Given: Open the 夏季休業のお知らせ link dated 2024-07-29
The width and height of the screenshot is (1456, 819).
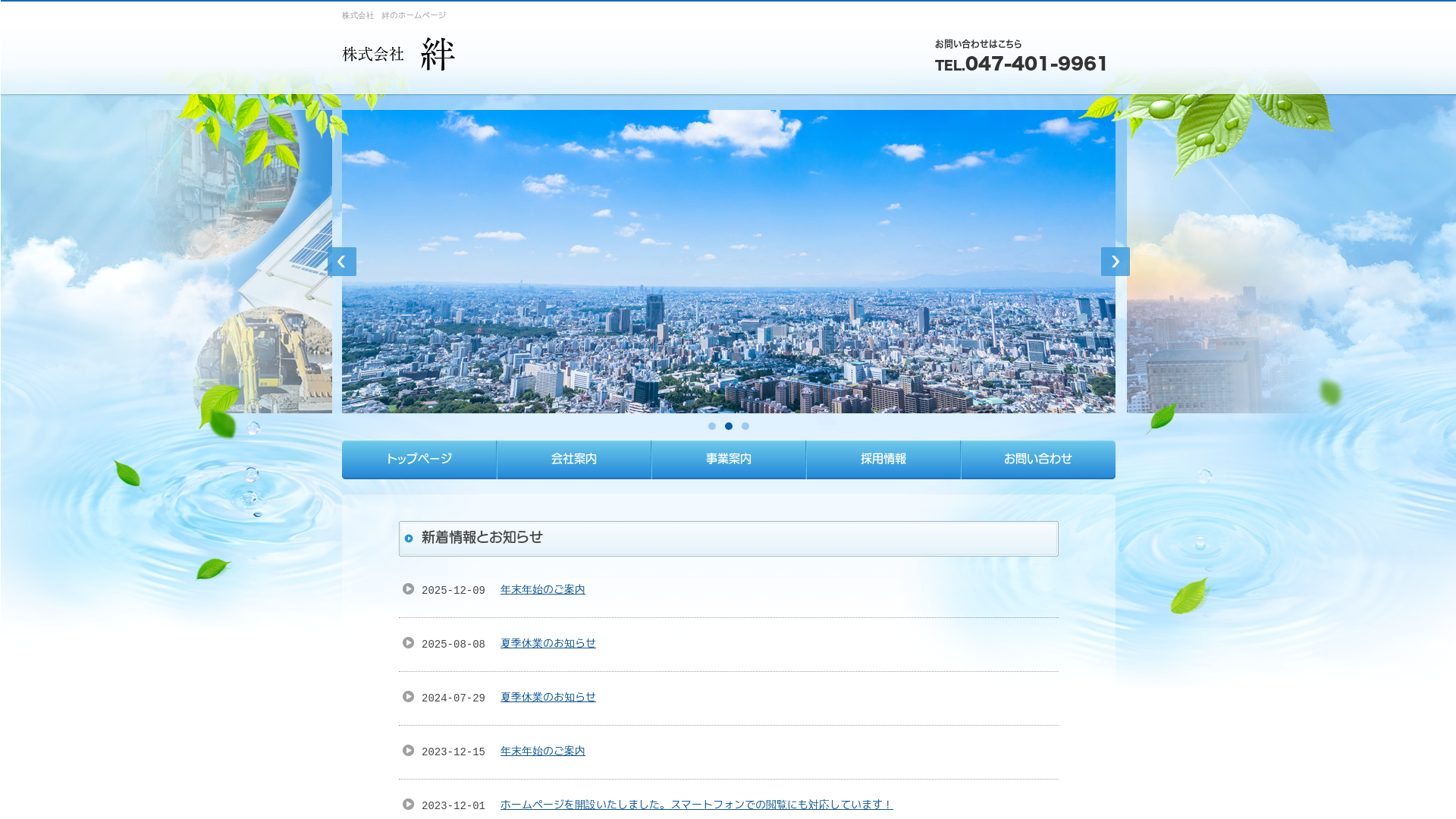Looking at the screenshot, I should [x=548, y=697].
